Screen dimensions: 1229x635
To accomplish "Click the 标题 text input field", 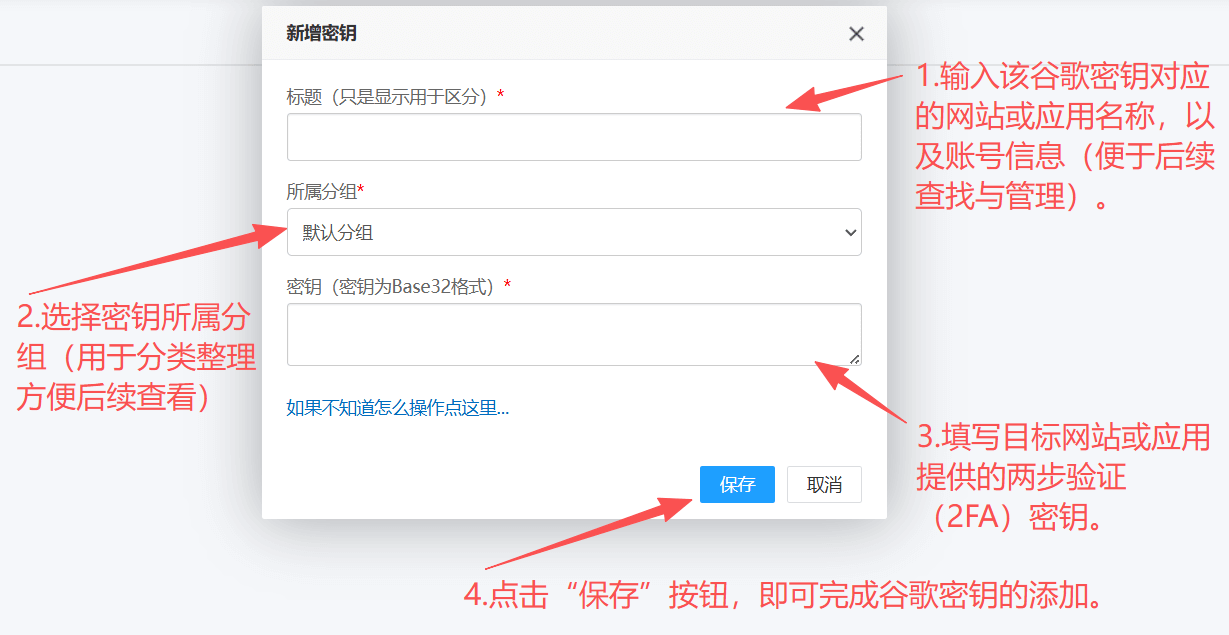I will point(573,137).
